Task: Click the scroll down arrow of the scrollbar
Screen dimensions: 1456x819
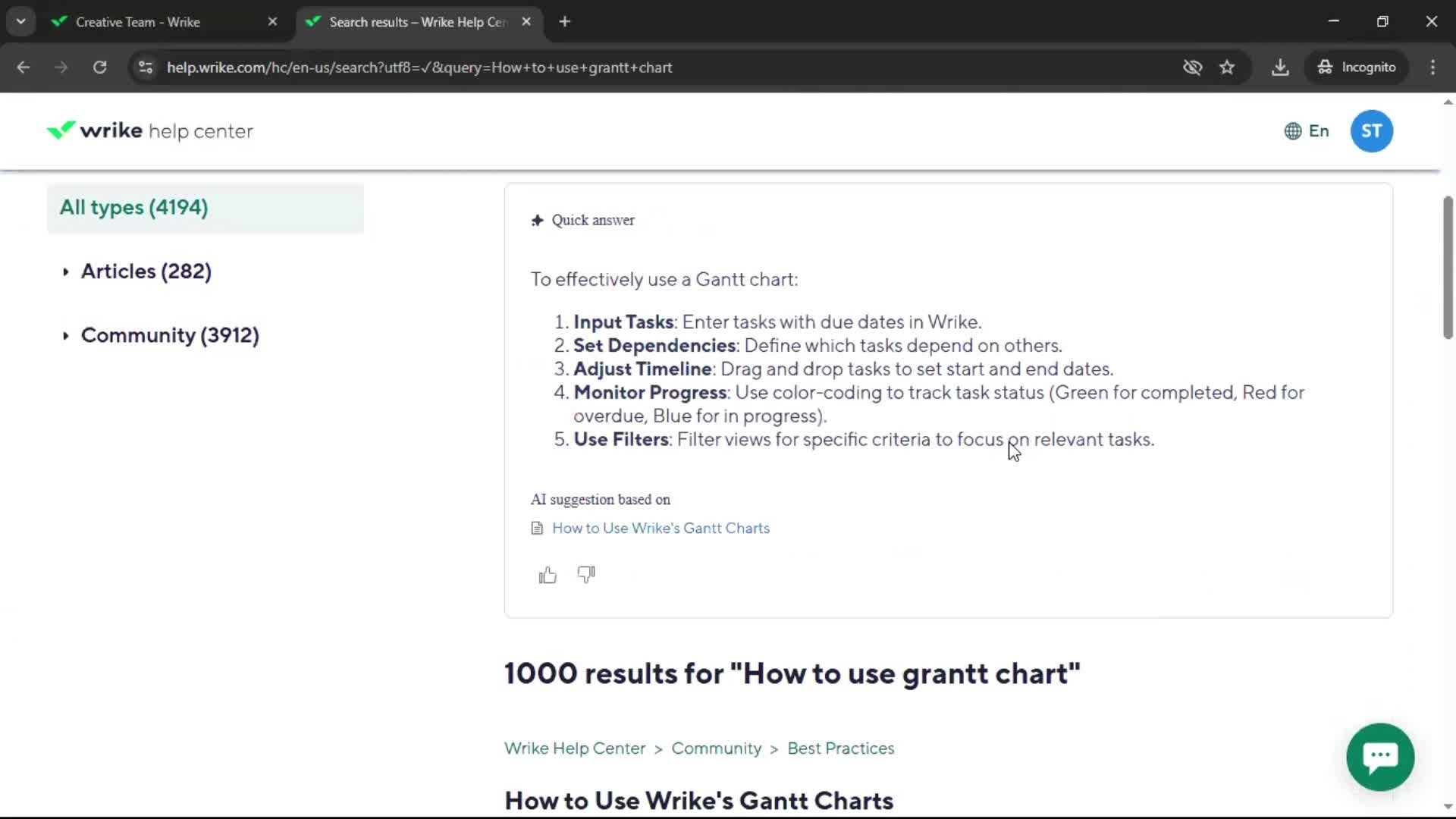Action: pos(1448,807)
